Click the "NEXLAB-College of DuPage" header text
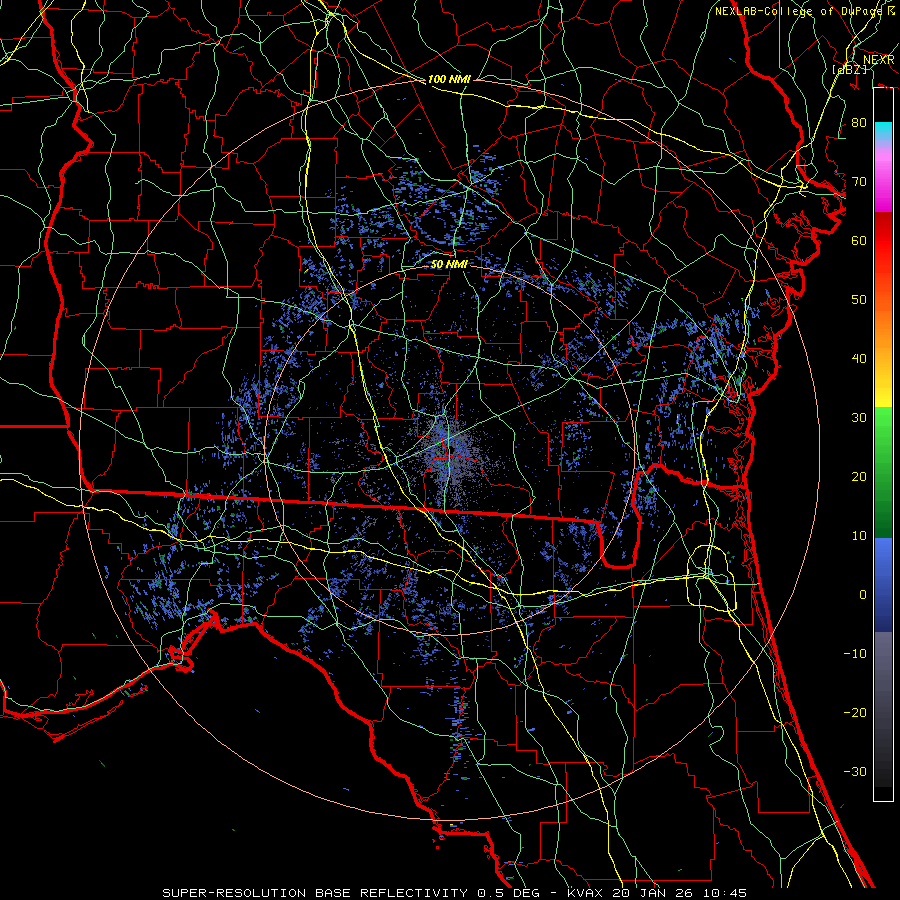 798,11
